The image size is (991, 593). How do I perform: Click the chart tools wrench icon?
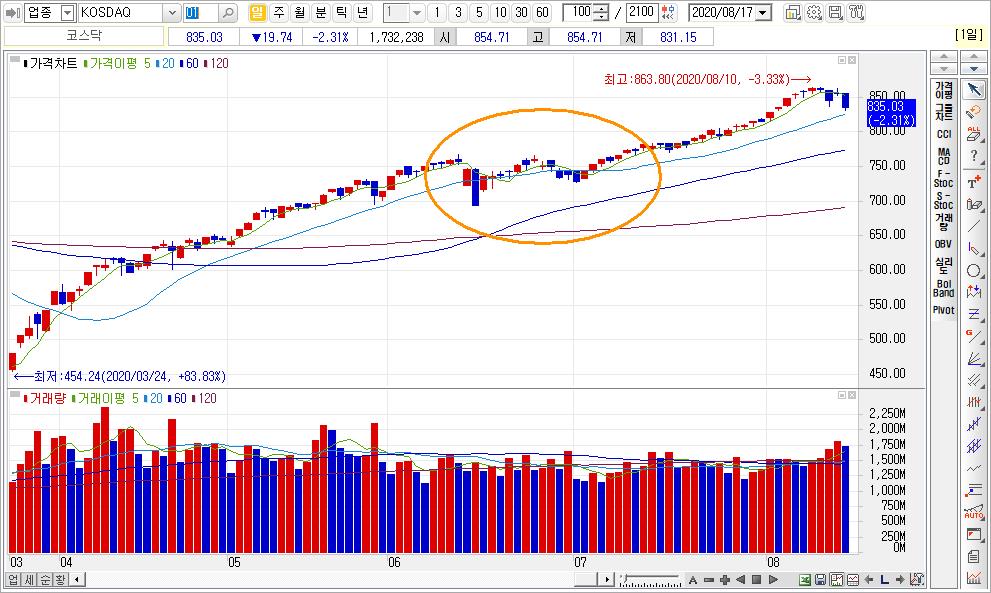856,12
